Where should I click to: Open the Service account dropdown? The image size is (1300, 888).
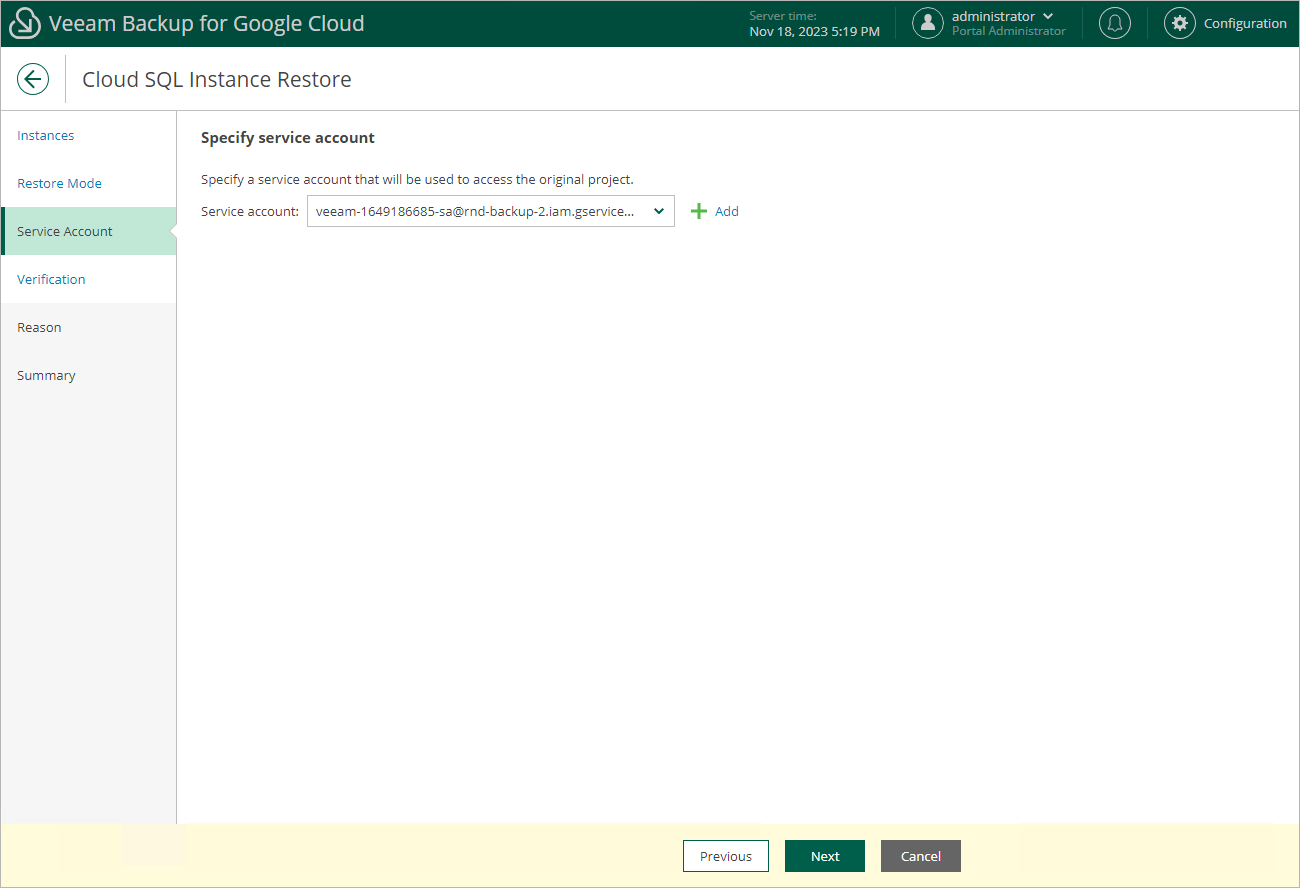click(x=491, y=211)
